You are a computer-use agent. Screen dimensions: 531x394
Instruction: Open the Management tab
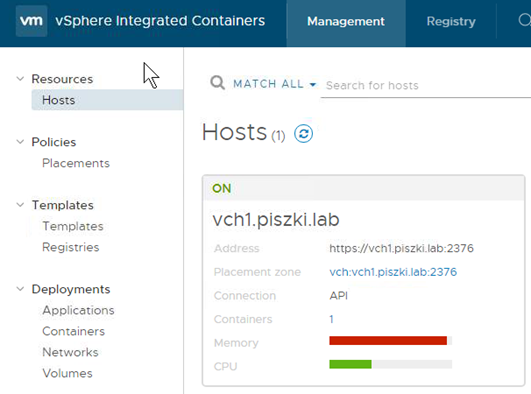(x=346, y=22)
